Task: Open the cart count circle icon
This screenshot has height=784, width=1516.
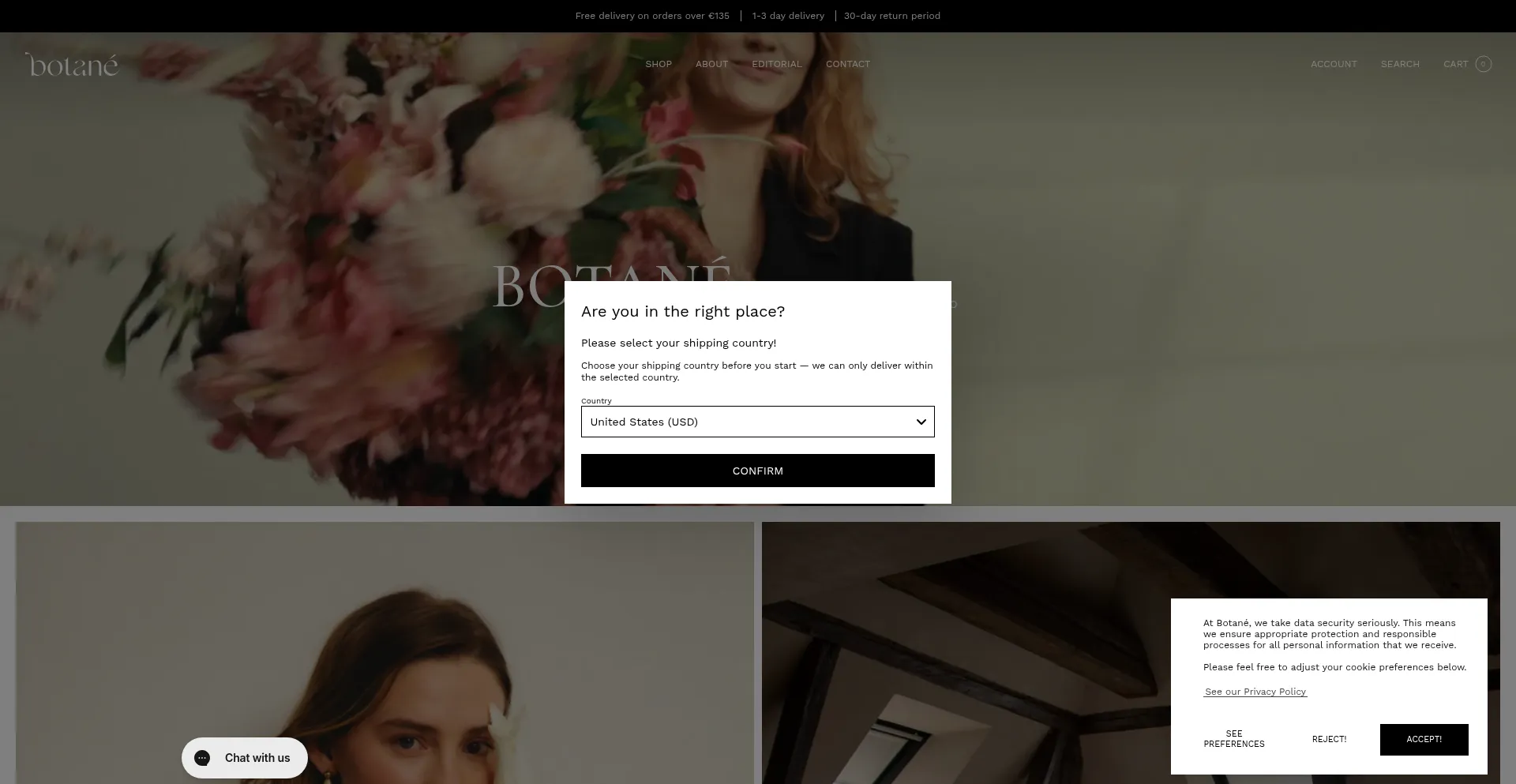Action: coord(1483,64)
